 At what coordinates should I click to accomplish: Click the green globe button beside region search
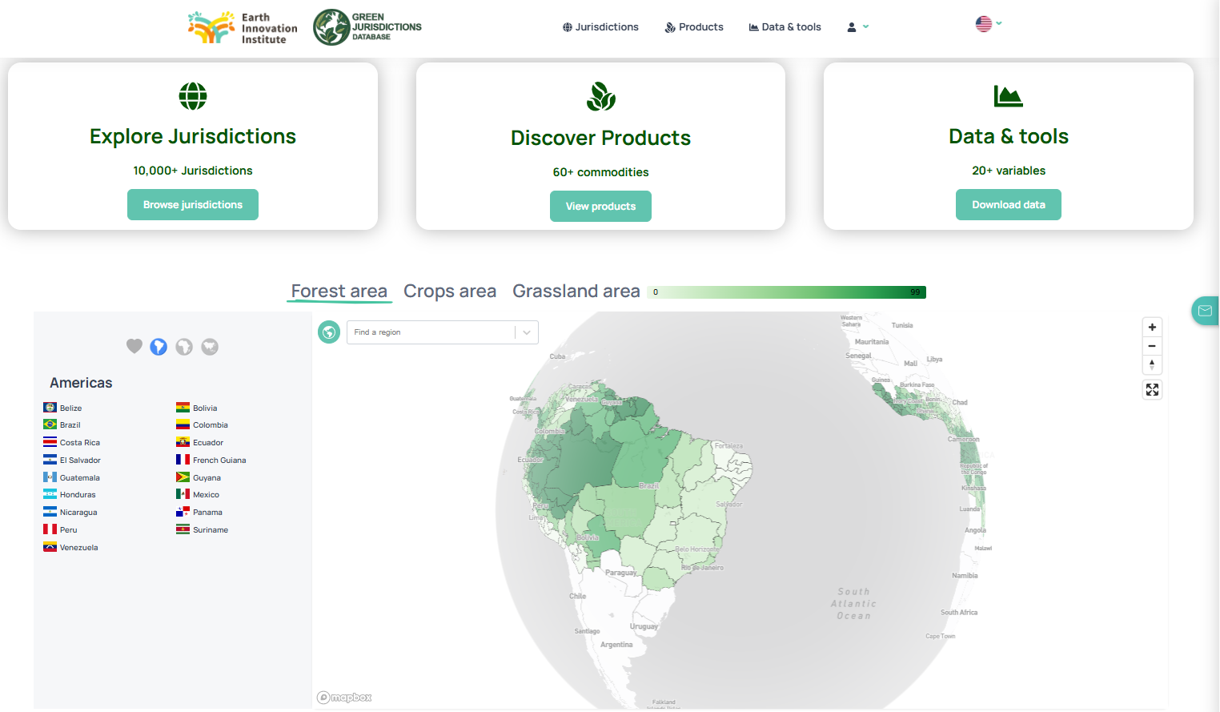(329, 332)
